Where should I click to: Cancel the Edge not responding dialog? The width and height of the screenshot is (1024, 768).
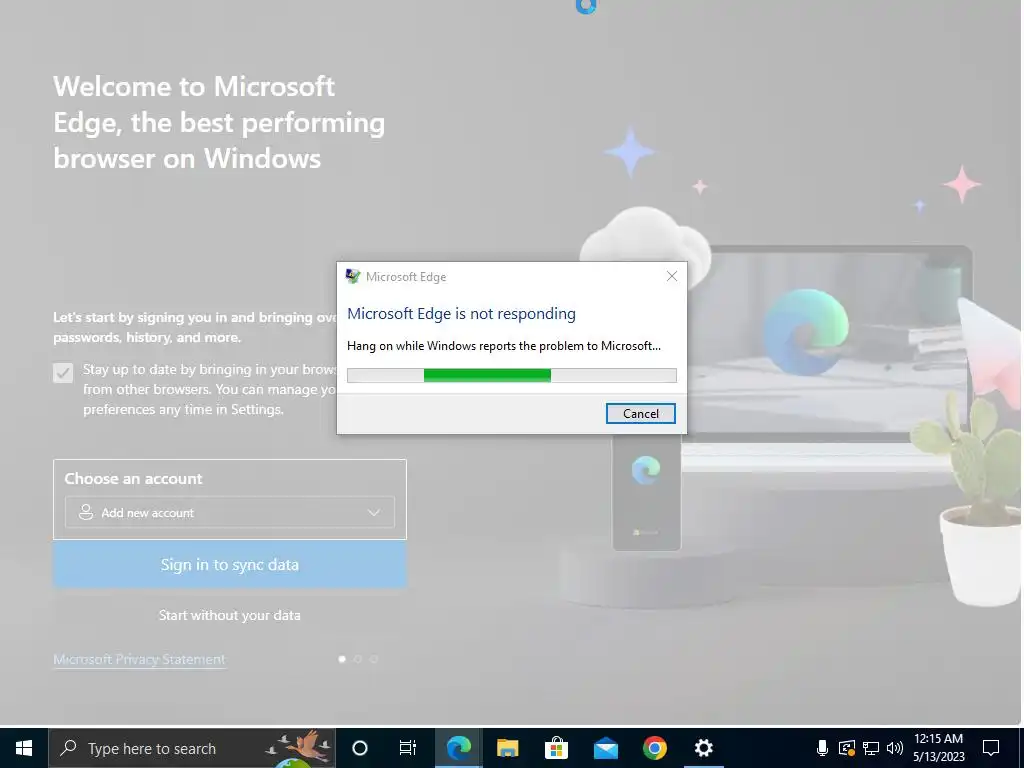[x=640, y=413]
